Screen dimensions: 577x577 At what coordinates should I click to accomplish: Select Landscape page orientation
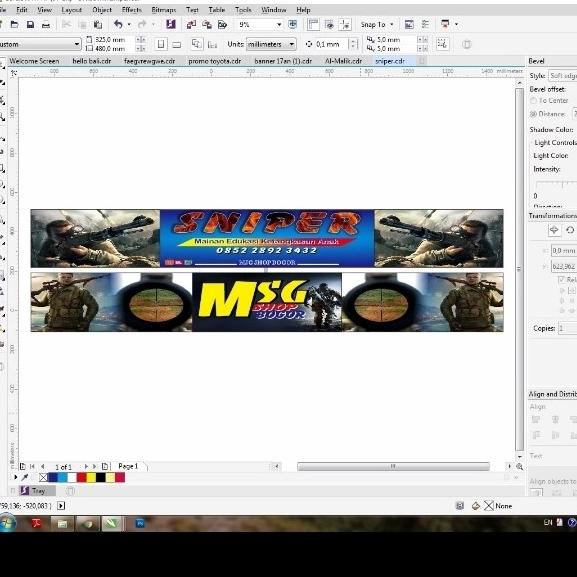click(177, 44)
